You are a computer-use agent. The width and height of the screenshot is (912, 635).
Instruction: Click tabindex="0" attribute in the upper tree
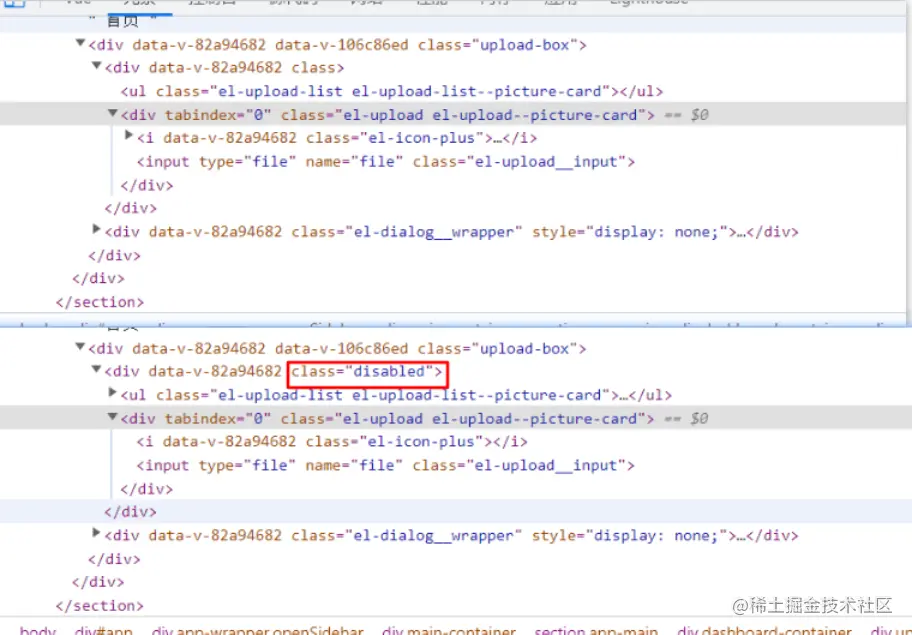[x=218, y=115]
